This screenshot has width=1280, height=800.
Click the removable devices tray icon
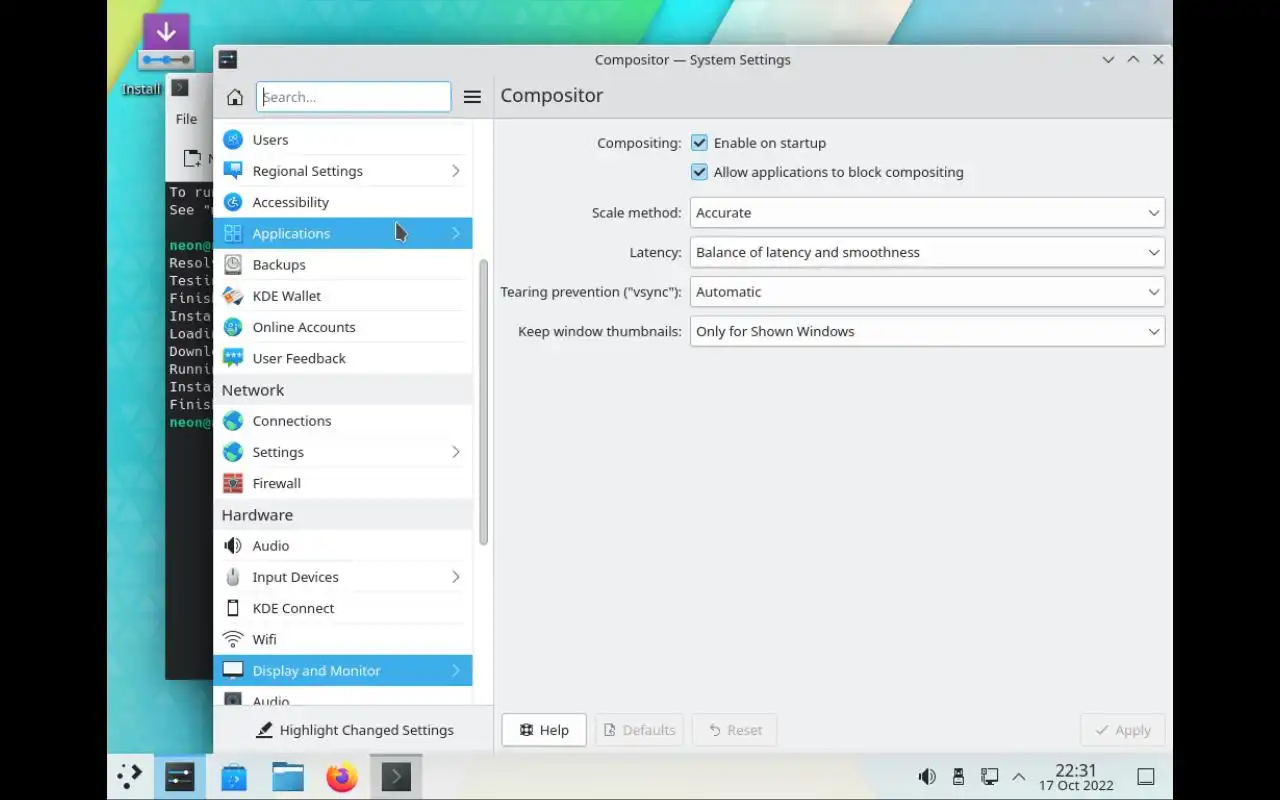click(x=958, y=777)
